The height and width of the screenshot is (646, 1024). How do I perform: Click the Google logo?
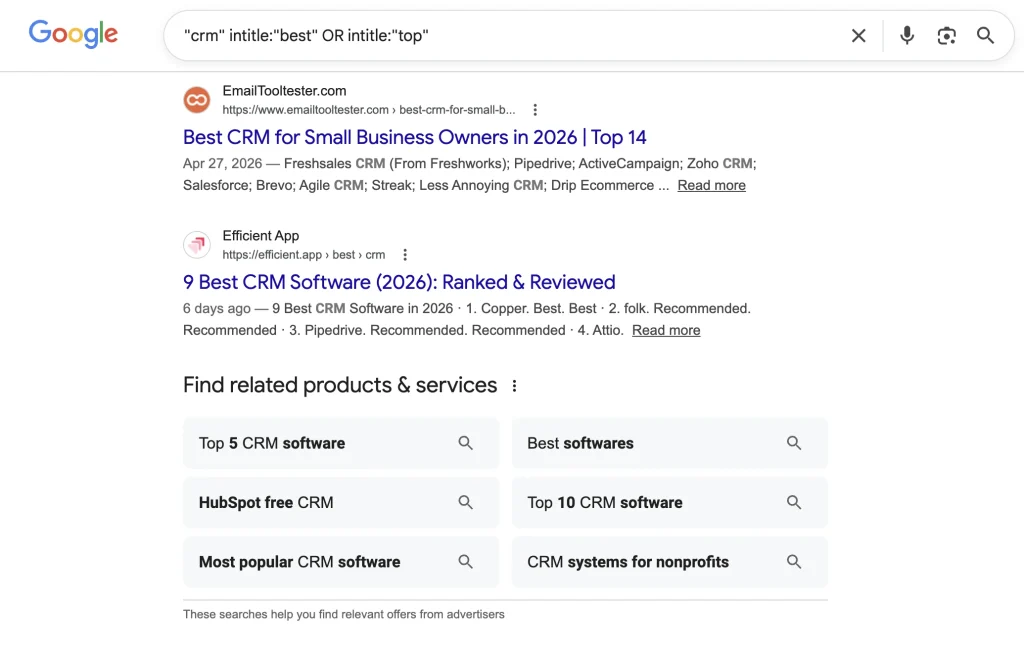tap(73, 34)
